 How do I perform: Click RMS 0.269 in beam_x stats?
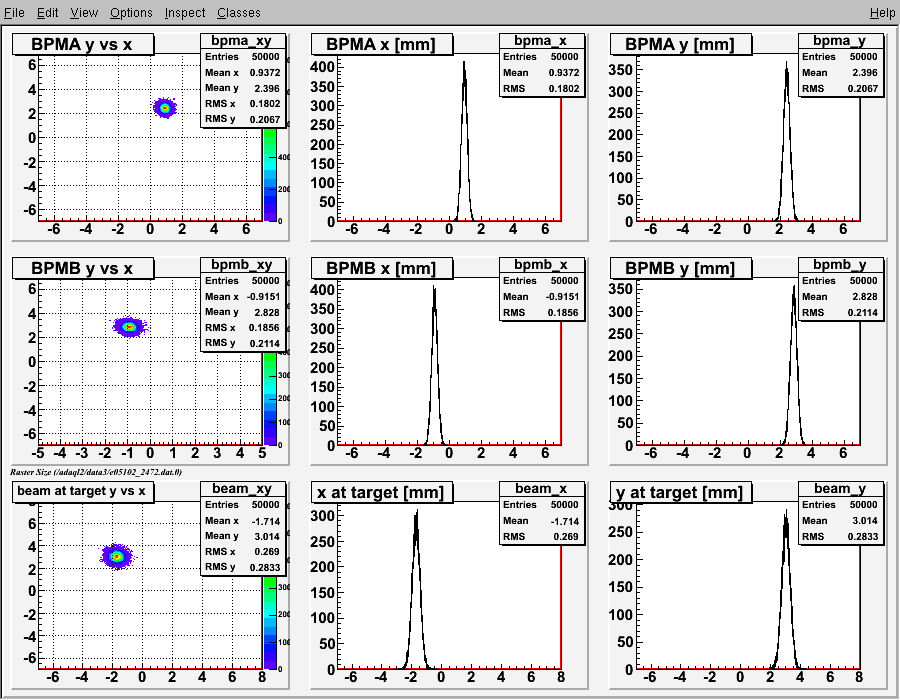coord(541,536)
